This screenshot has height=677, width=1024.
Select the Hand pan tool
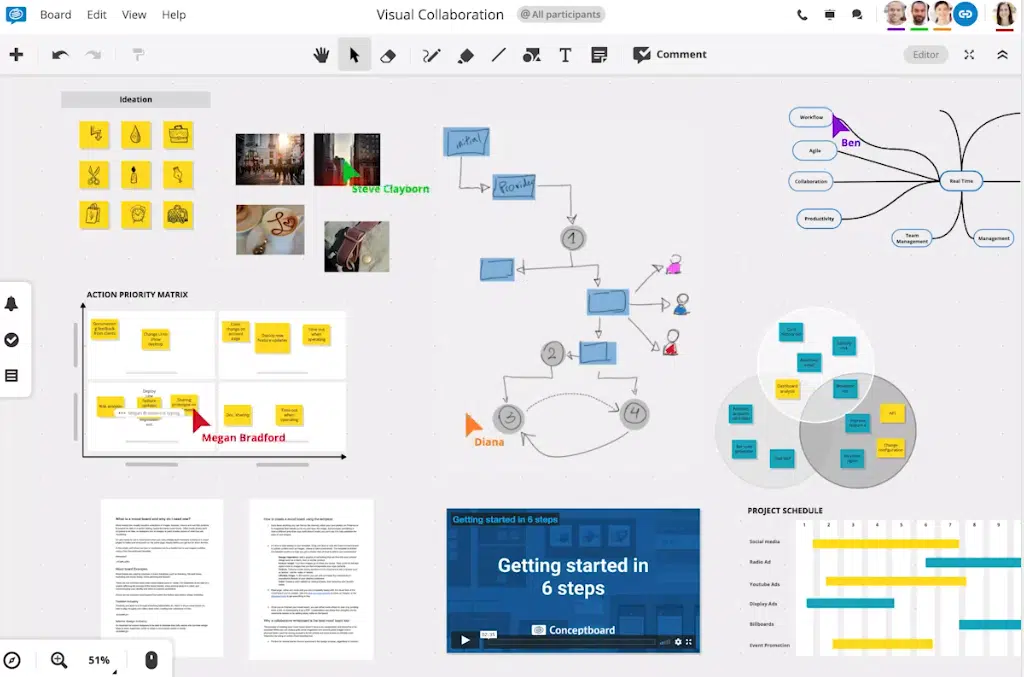pos(321,55)
